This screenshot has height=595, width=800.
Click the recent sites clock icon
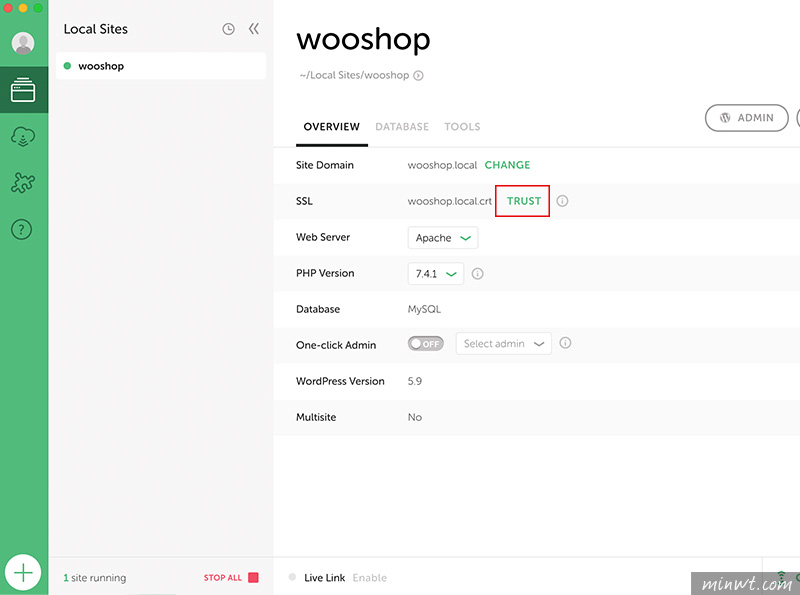(x=229, y=29)
